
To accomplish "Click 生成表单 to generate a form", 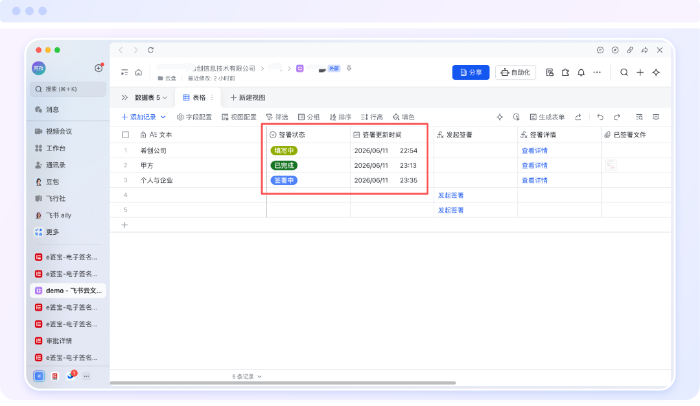I will (x=547, y=117).
